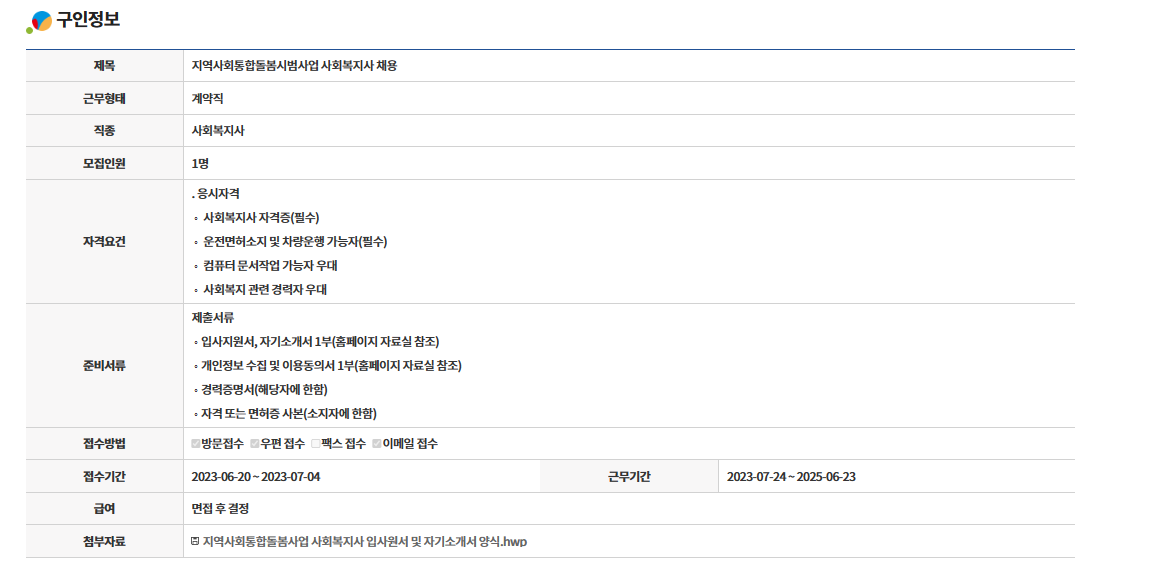Click the 자격요건 row label
Viewport: 1149px width, 567px height.
point(104,241)
